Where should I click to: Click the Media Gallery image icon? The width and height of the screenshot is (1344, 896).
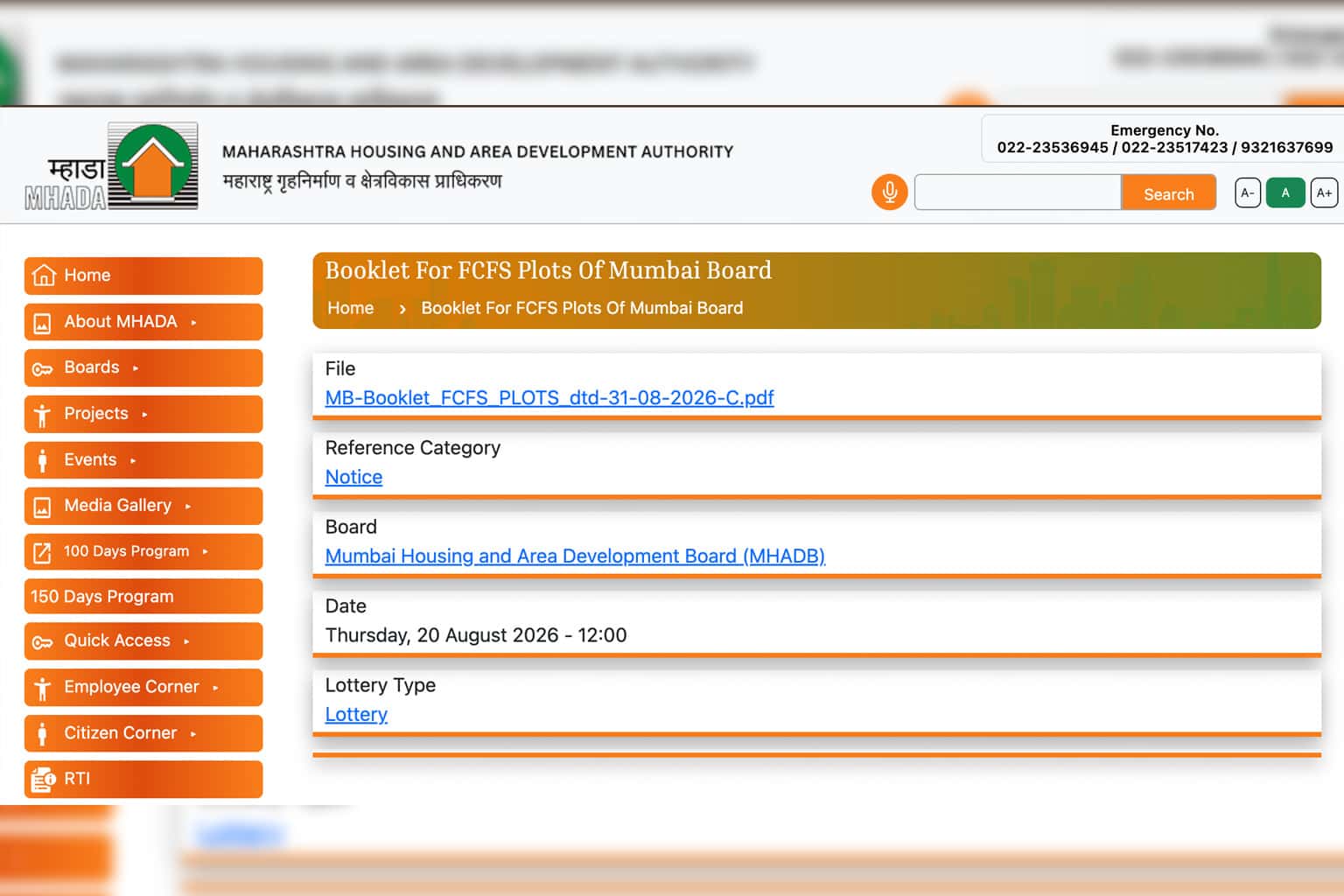42,507
